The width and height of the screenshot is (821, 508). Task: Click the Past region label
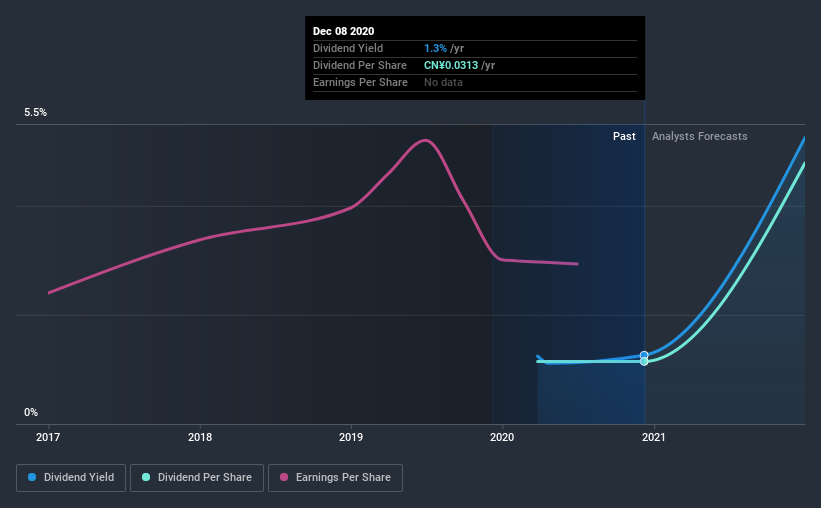(x=624, y=136)
